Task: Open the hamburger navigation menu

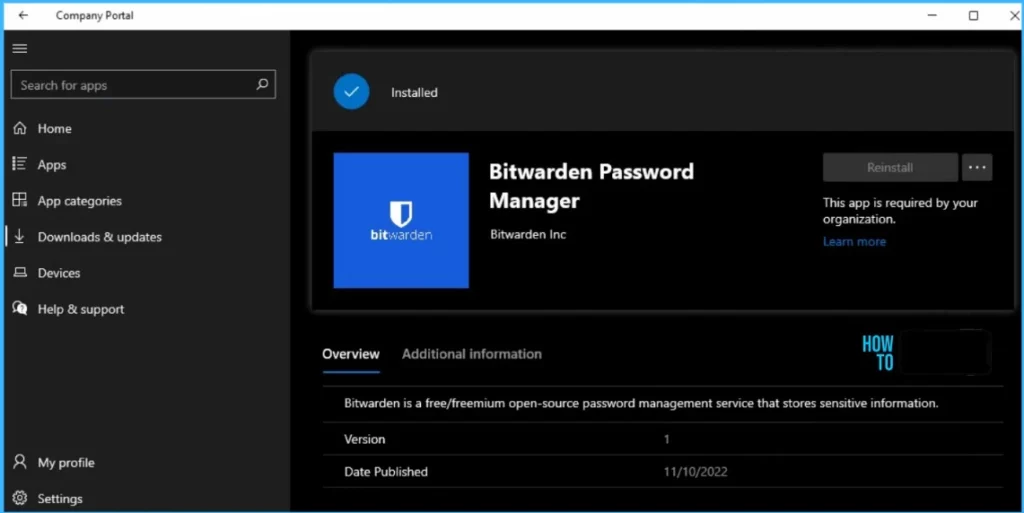Action: [x=20, y=48]
